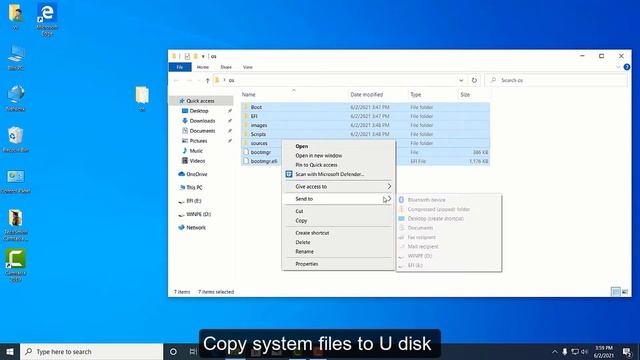Send to WINPE (D:) in submenu
Screen dimensions: 640x360
click(449, 256)
